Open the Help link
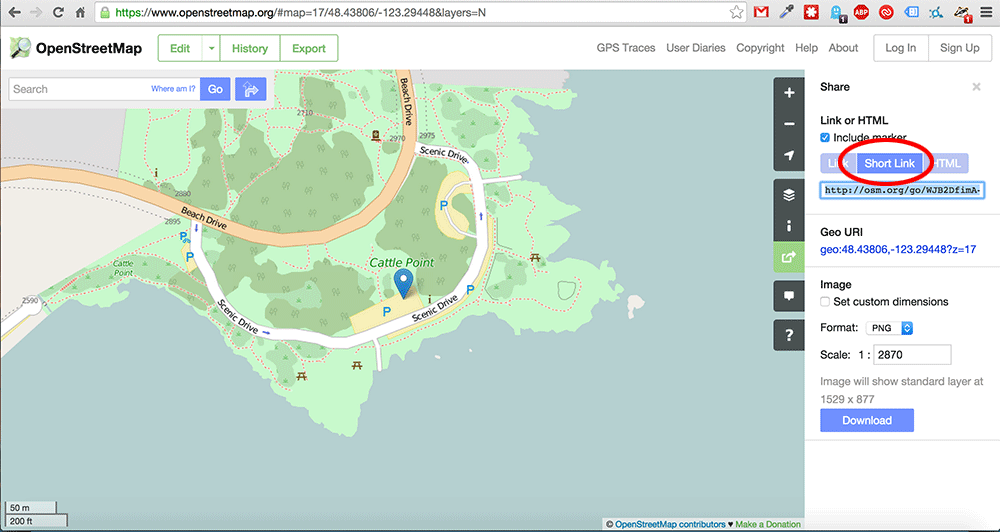This screenshot has width=1000, height=532. pyautogui.click(x=806, y=48)
